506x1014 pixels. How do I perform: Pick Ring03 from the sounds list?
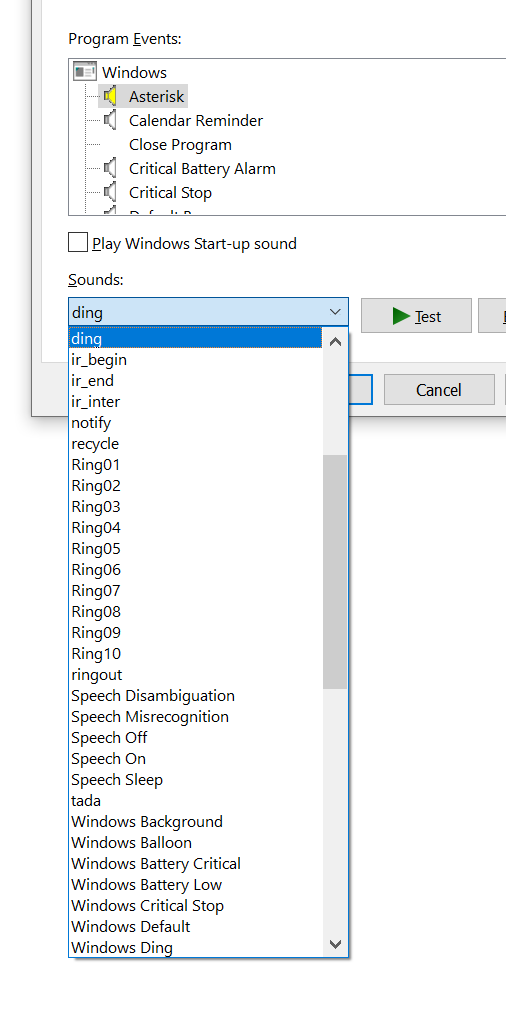[x=195, y=506]
